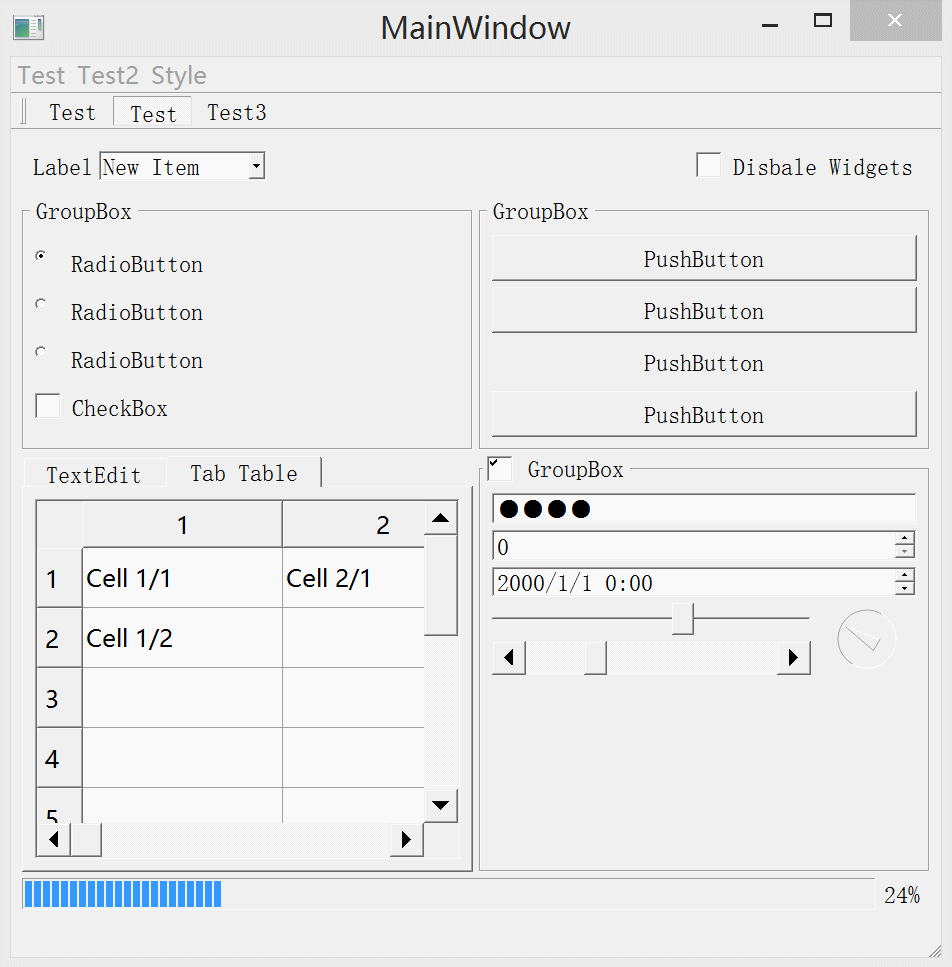Click the 24% progress text
This screenshot has height=967, width=952.
click(902, 895)
